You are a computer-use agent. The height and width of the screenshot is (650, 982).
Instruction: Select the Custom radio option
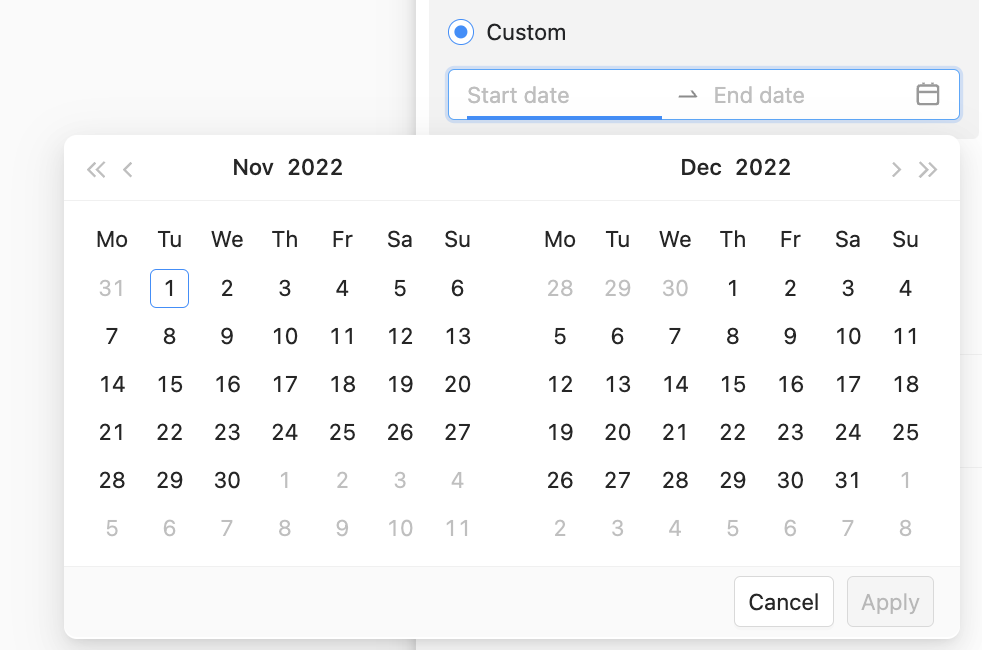tap(460, 33)
